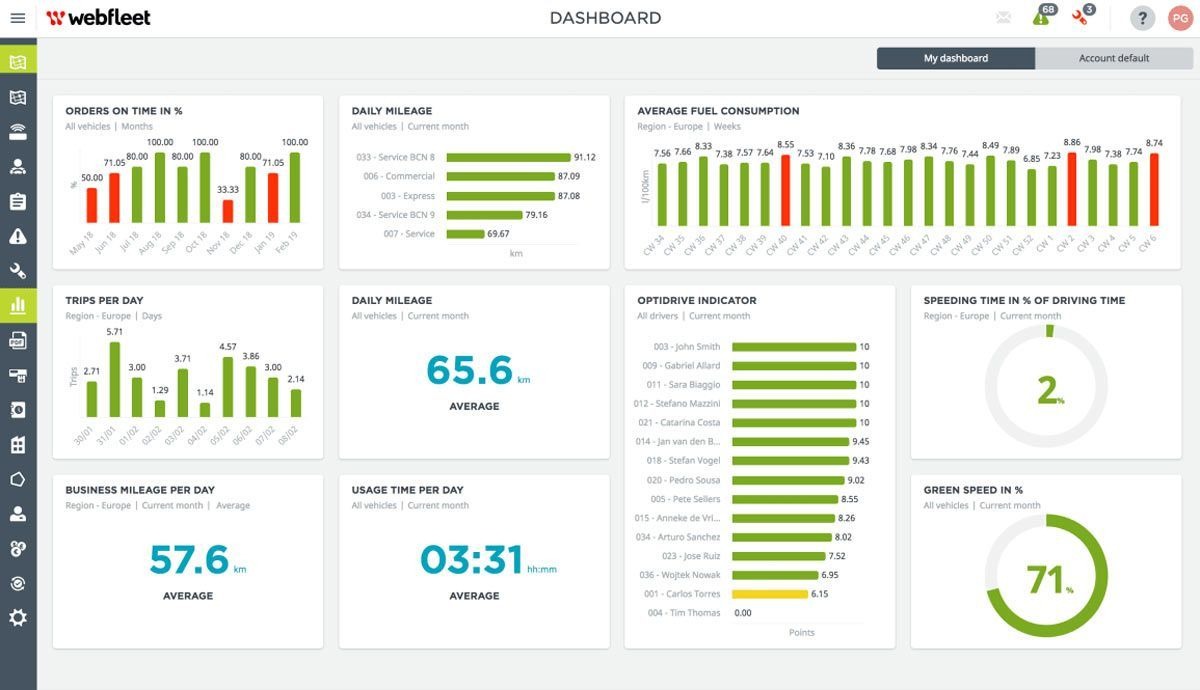This screenshot has width=1200, height=690.
Task: Click the webfleet logo
Action: [98, 18]
